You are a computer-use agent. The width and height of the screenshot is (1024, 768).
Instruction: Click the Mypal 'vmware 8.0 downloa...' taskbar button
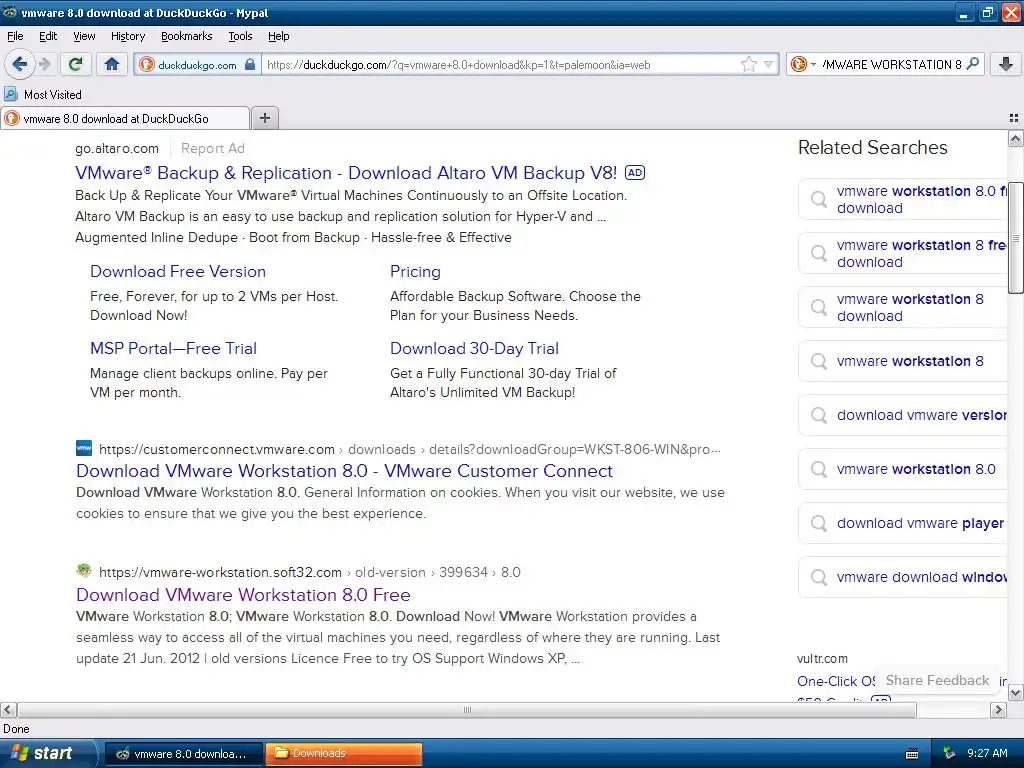coord(185,753)
